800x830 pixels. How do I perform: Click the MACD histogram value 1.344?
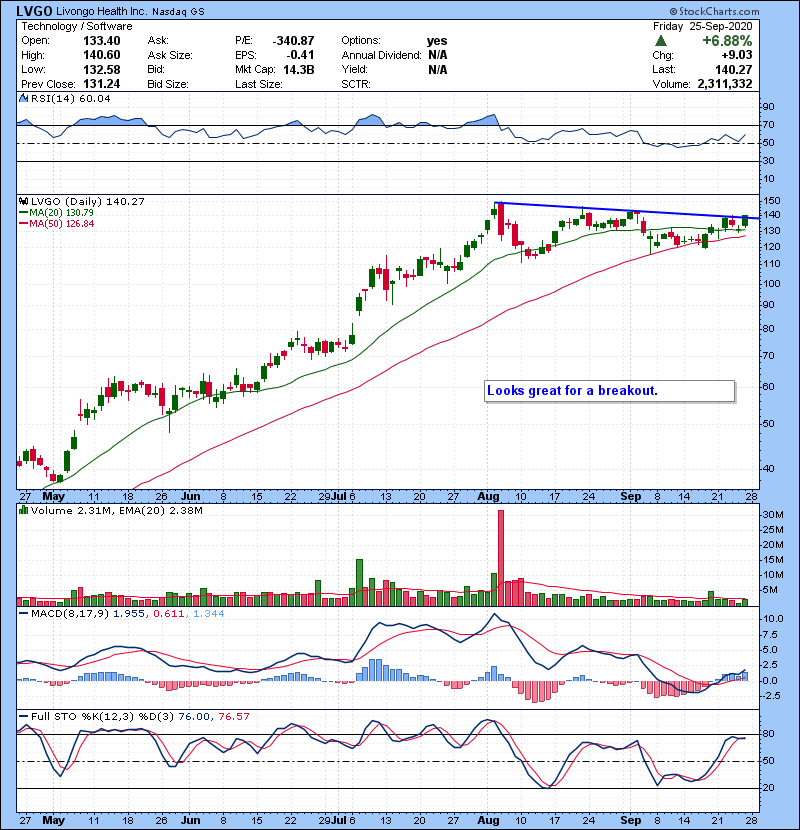click(x=209, y=614)
